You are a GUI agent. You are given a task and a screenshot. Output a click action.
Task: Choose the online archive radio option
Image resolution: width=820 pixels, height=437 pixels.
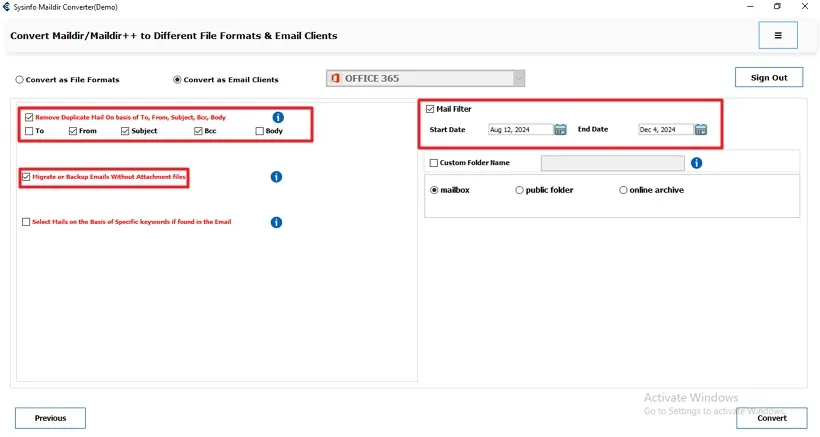[x=623, y=190]
